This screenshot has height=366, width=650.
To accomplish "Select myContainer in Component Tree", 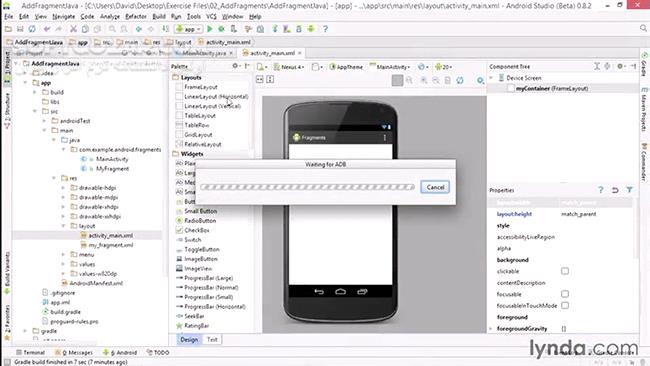I will (551, 88).
